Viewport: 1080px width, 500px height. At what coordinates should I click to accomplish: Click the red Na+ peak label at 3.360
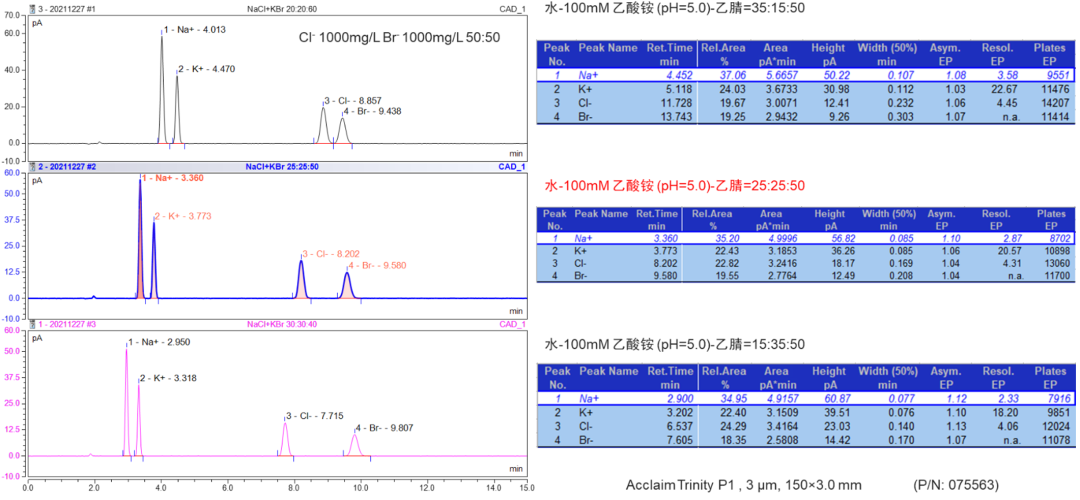174,178
